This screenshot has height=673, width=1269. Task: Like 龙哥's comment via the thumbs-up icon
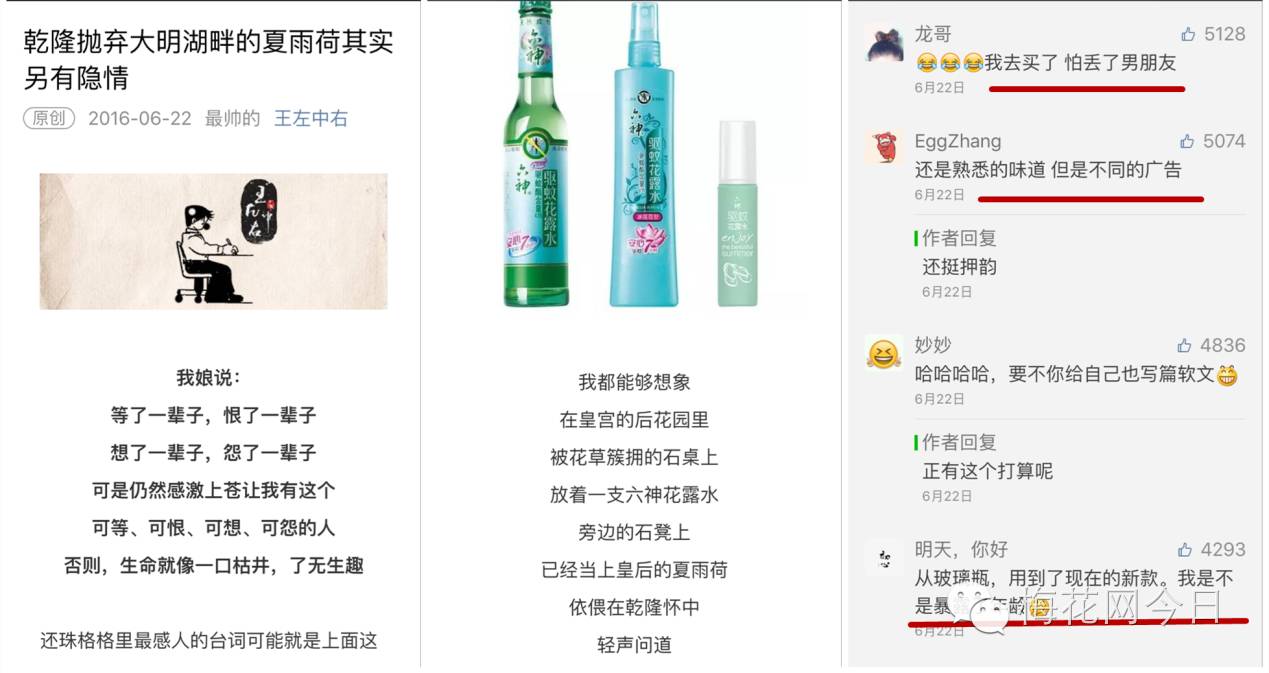[1188, 34]
